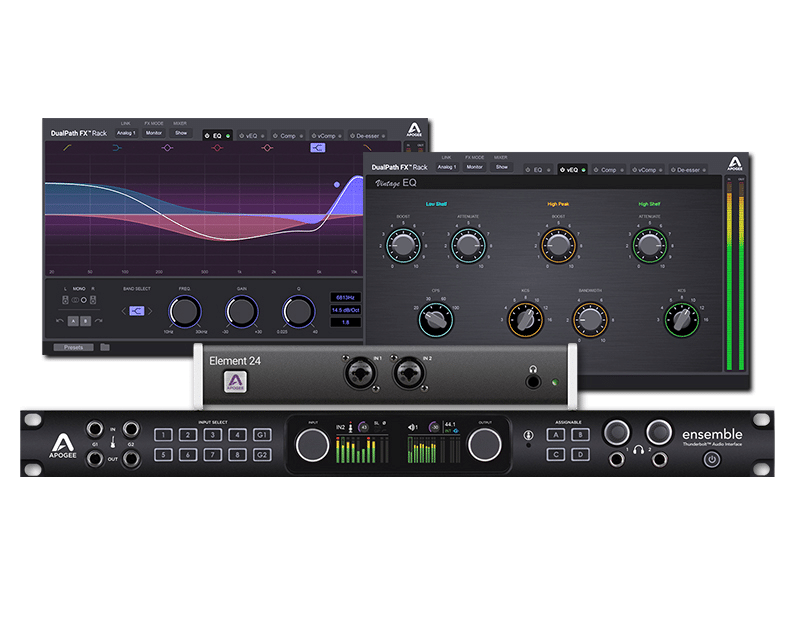Image resolution: width=800 pixels, height=618 pixels.
Task: Click the mixer Show button in Vintage EQ window
Action: pos(502,167)
